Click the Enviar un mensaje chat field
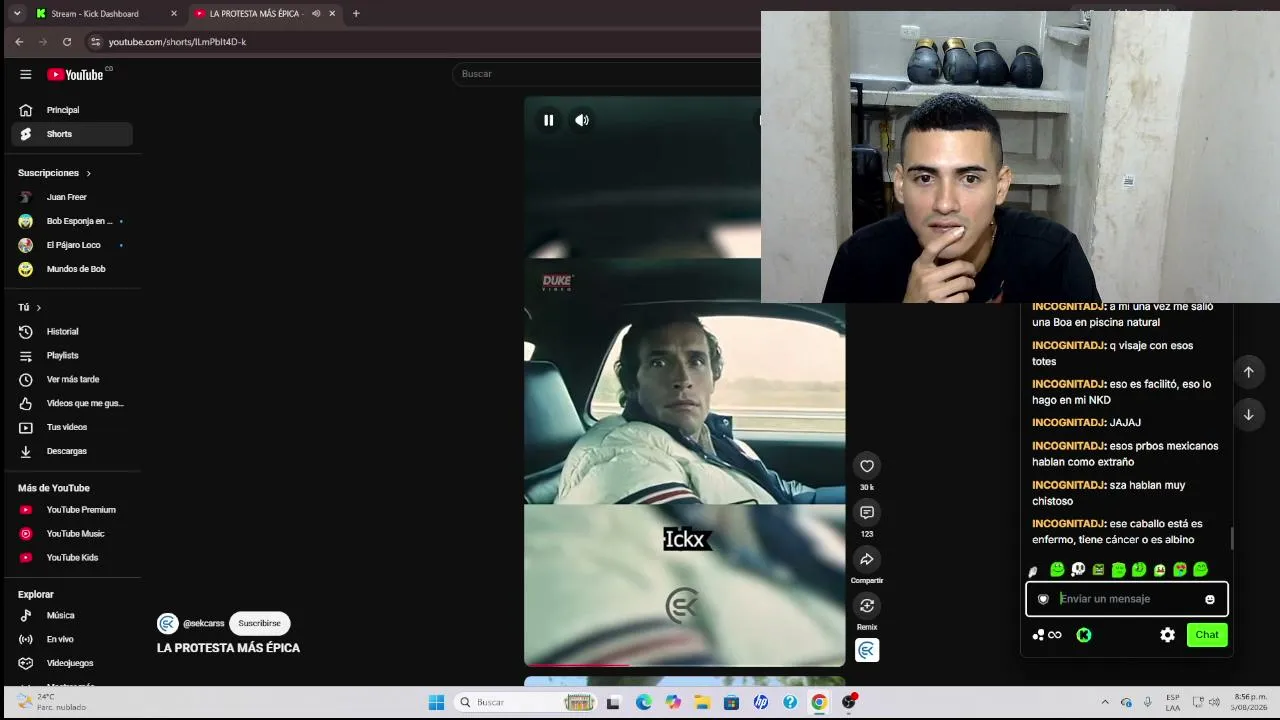This screenshot has height=720, width=1280. coord(1126,599)
